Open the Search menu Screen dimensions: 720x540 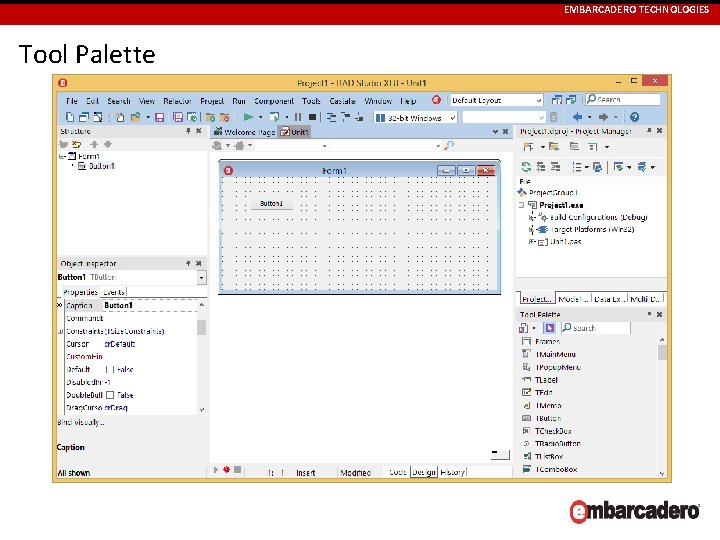[119, 101]
